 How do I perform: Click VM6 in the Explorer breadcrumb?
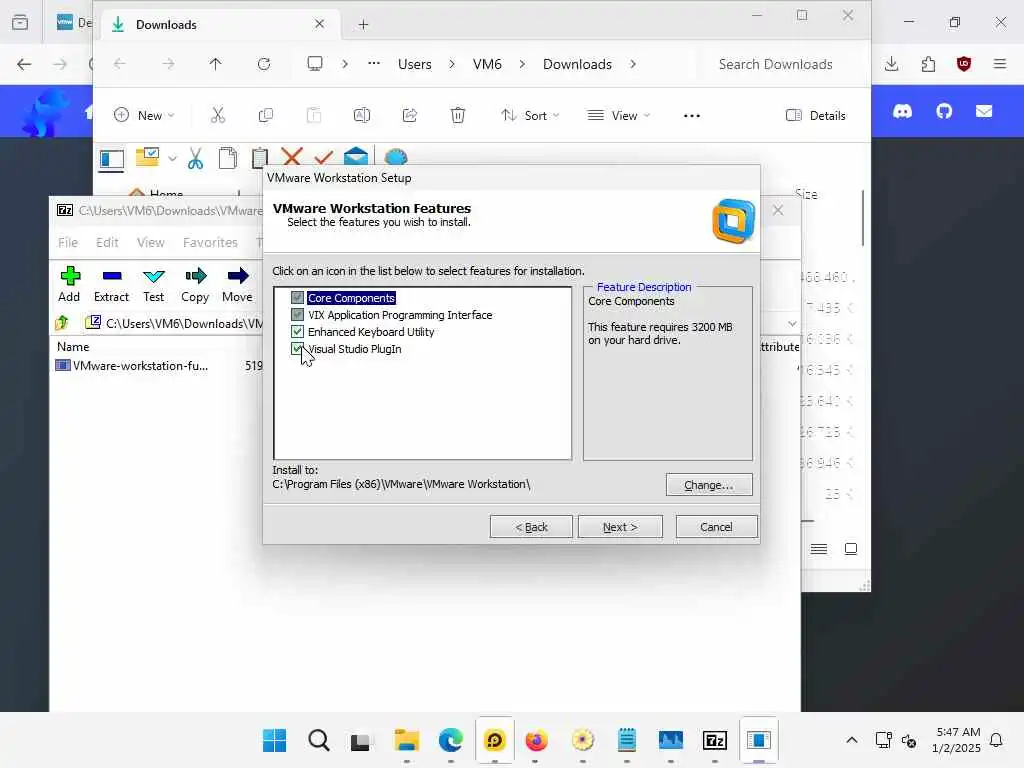point(487,64)
